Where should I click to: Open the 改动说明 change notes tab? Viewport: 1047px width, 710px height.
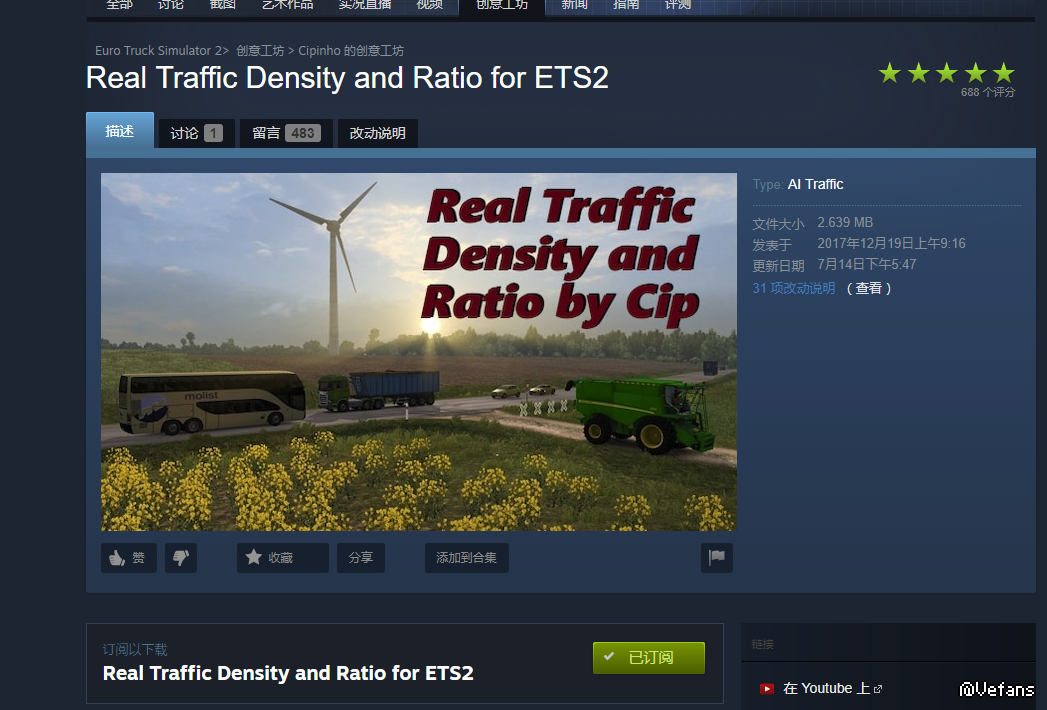[377, 134]
